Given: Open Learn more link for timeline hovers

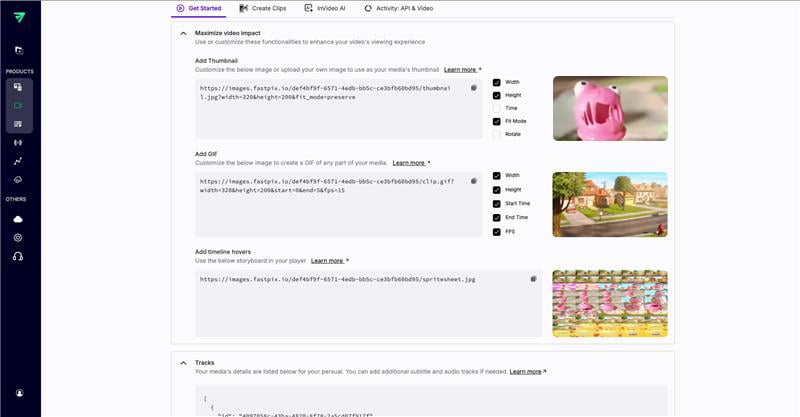Looking at the screenshot, I should click(330, 261).
